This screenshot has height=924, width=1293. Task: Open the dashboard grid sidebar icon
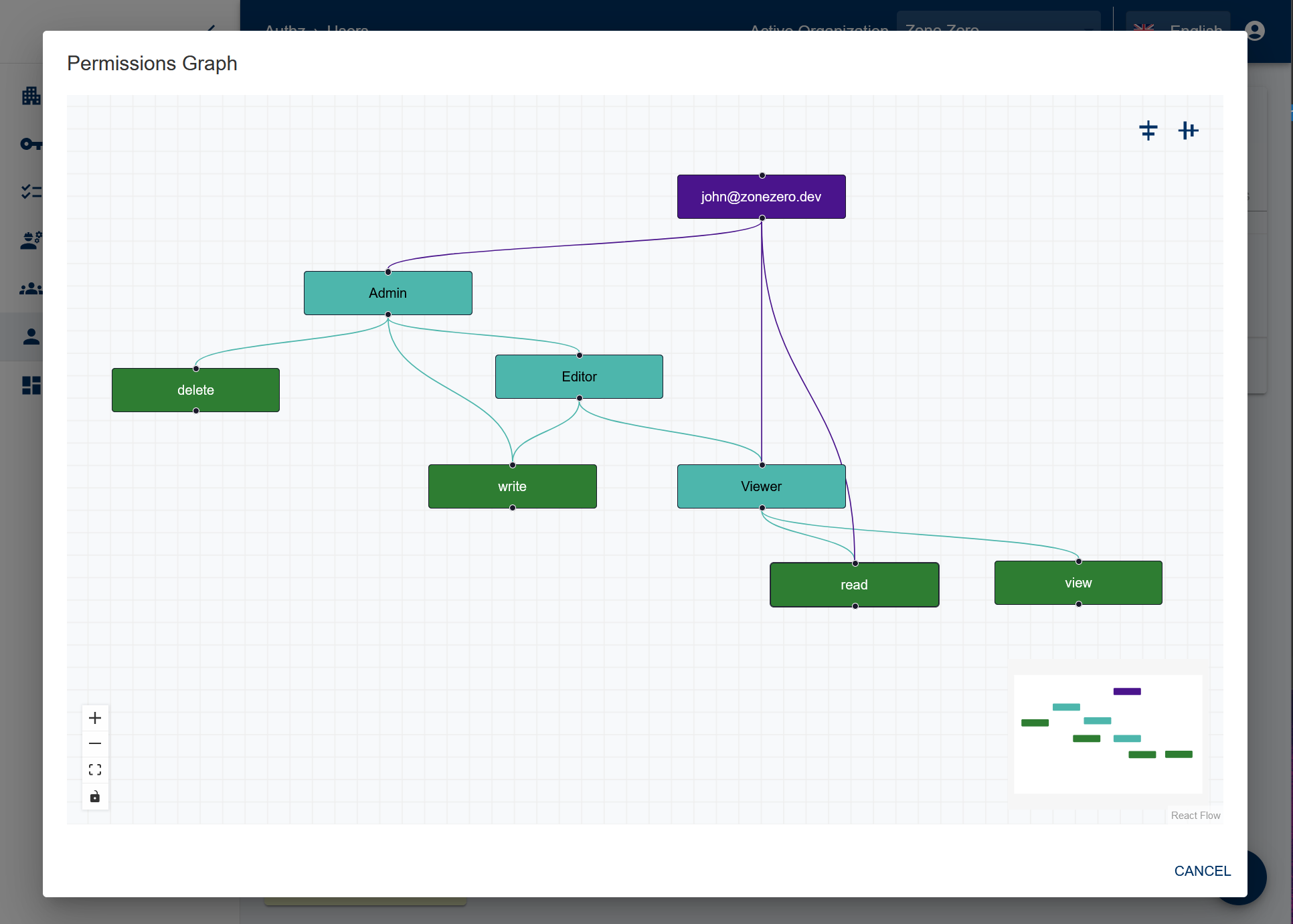point(31,385)
